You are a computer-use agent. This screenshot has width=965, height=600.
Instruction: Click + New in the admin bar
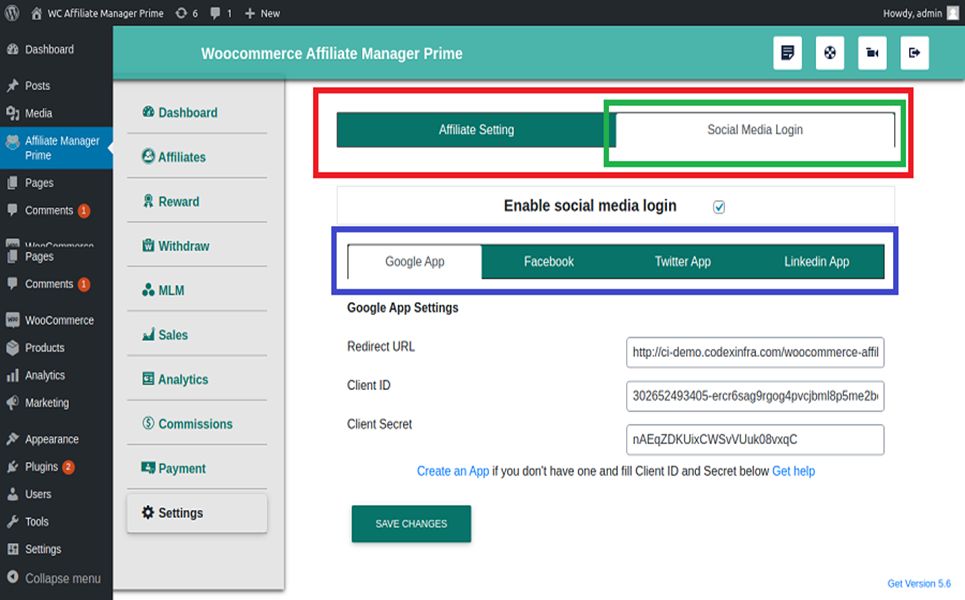pyautogui.click(x=262, y=13)
